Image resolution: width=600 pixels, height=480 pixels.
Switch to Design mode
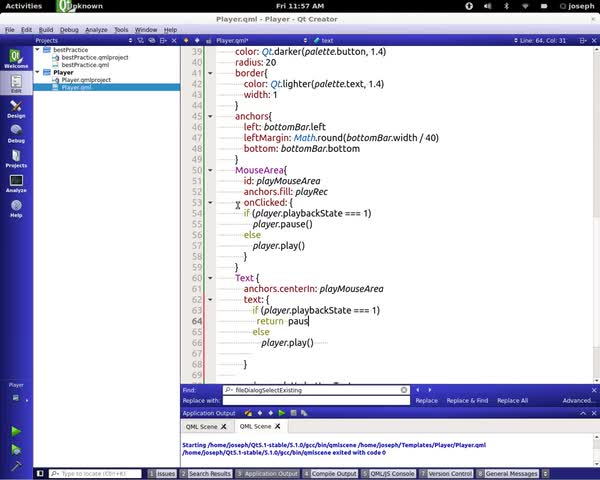16,108
